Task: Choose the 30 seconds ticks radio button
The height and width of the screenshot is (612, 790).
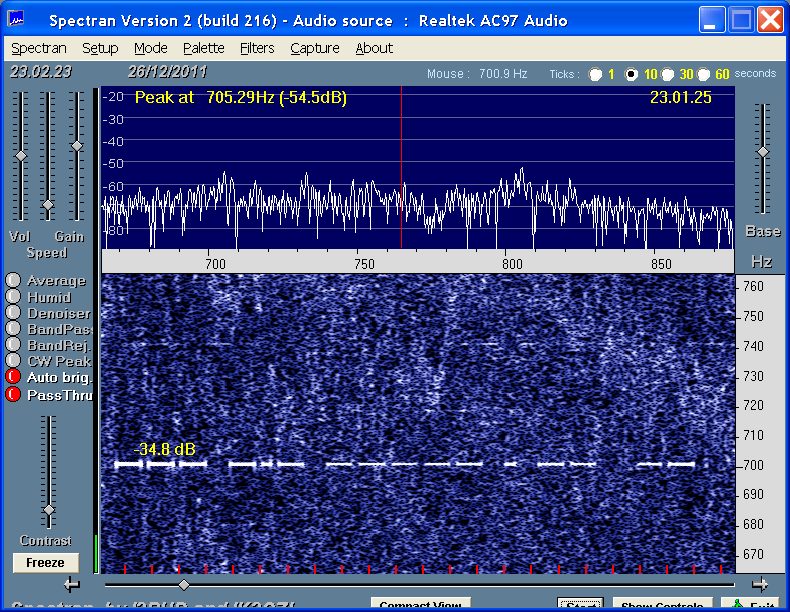Action: [667, 75]
